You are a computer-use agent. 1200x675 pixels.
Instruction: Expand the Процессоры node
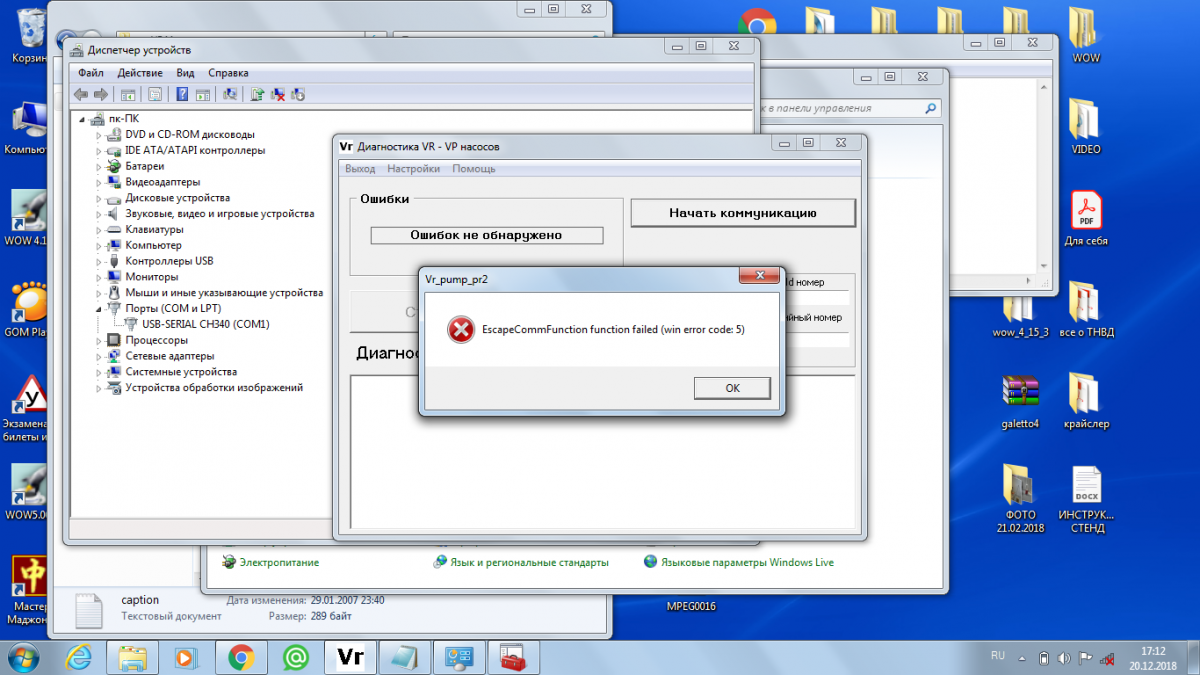(x=99, y=340)
